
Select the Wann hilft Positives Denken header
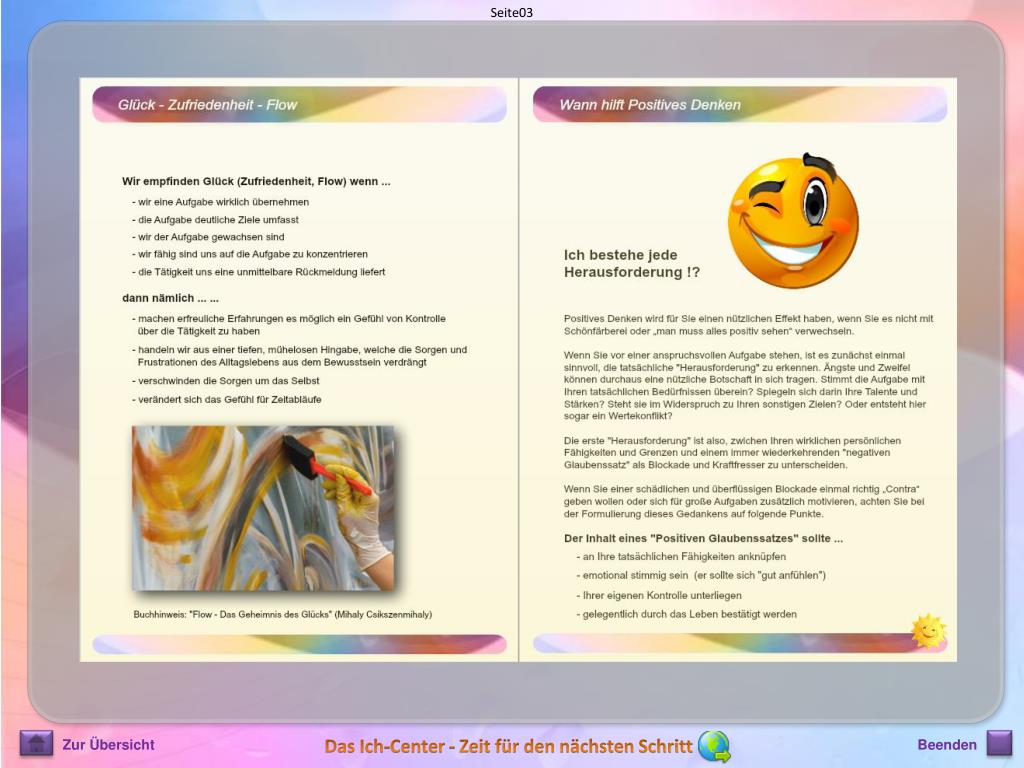pyautogui.click(x=740, y=104)
